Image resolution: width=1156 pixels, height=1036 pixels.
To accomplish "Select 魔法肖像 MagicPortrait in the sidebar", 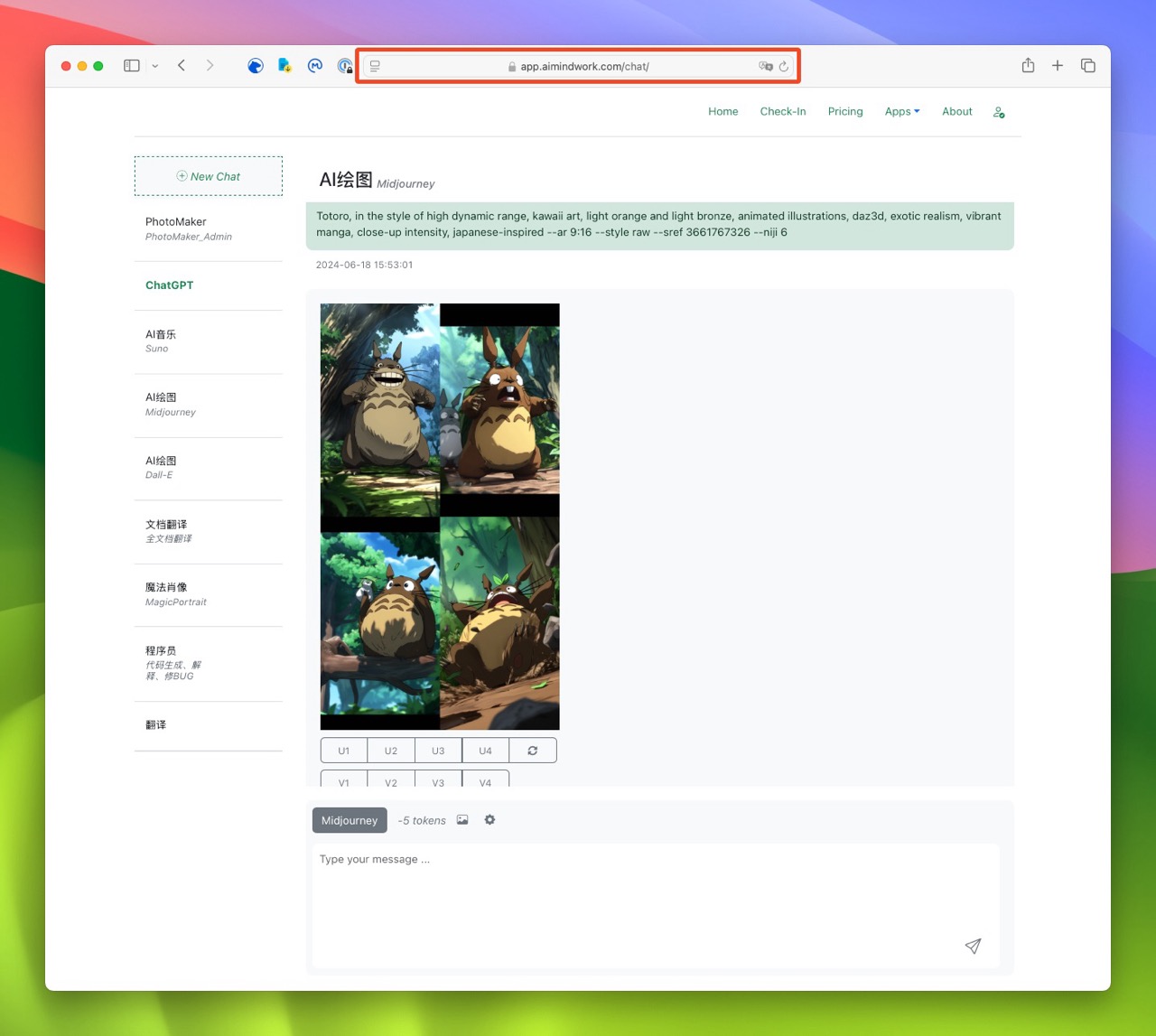I will [x=209, y=594].
